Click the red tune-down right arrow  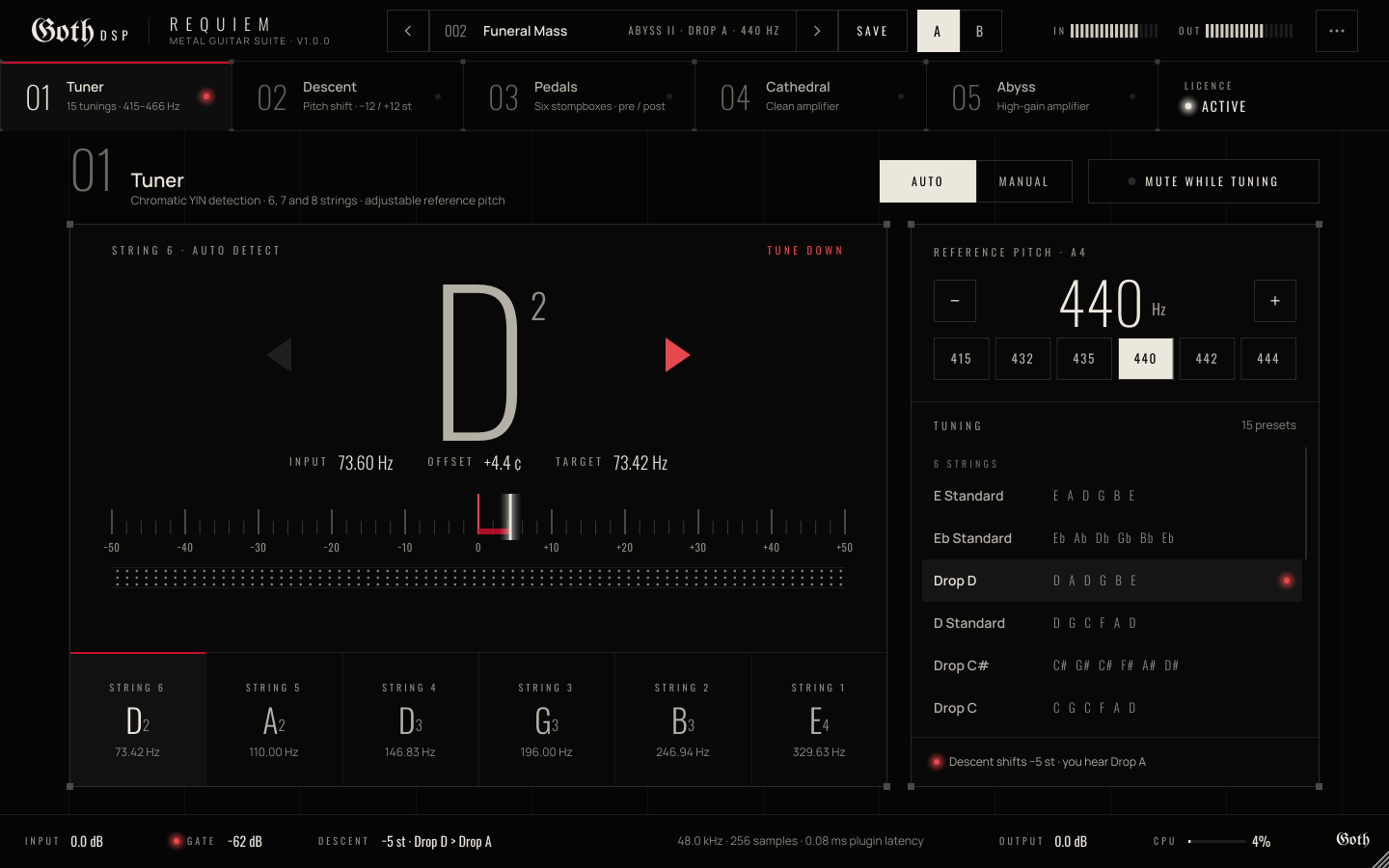[x=677, y=355]
